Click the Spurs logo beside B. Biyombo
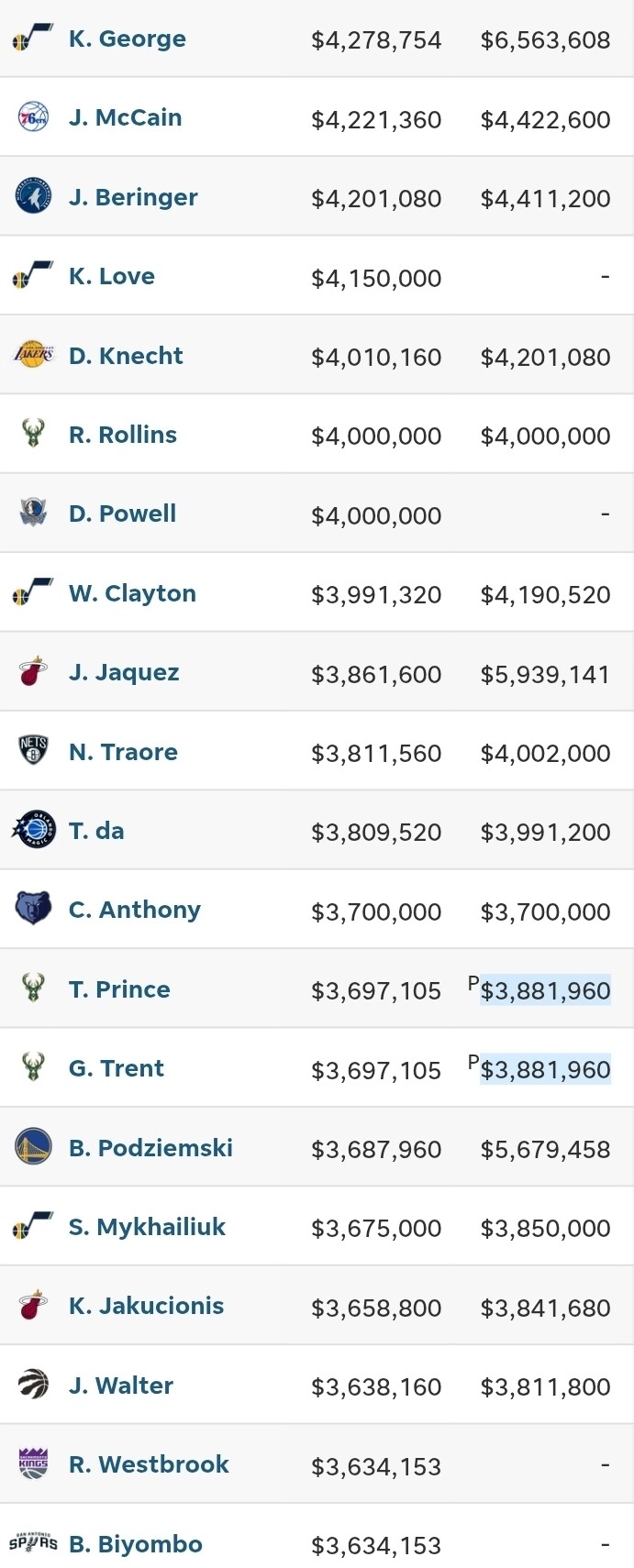 point(33,1543)
